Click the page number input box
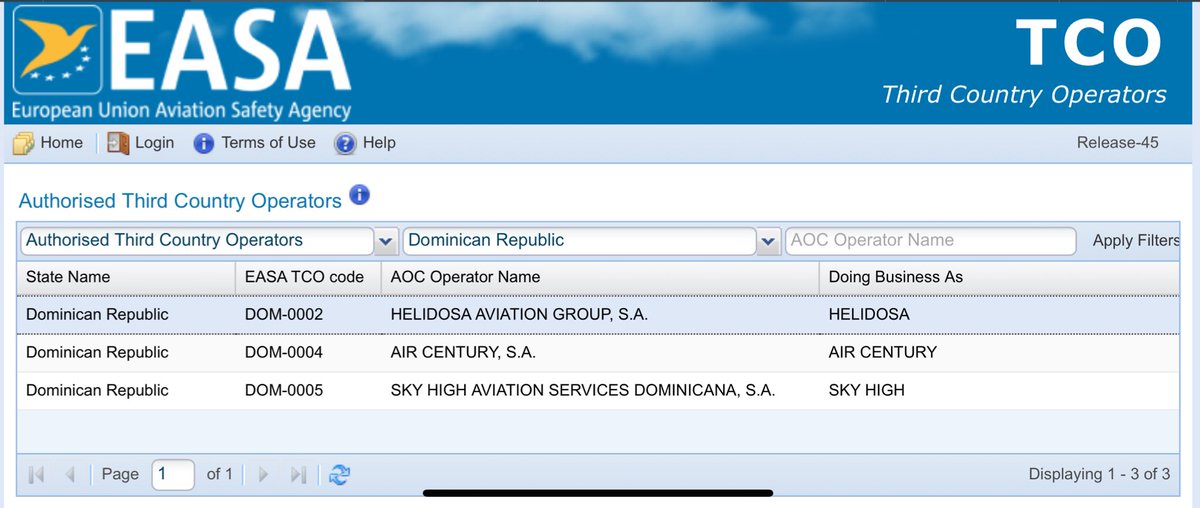Screen dimensions: 1200x508 coord(173,474)
